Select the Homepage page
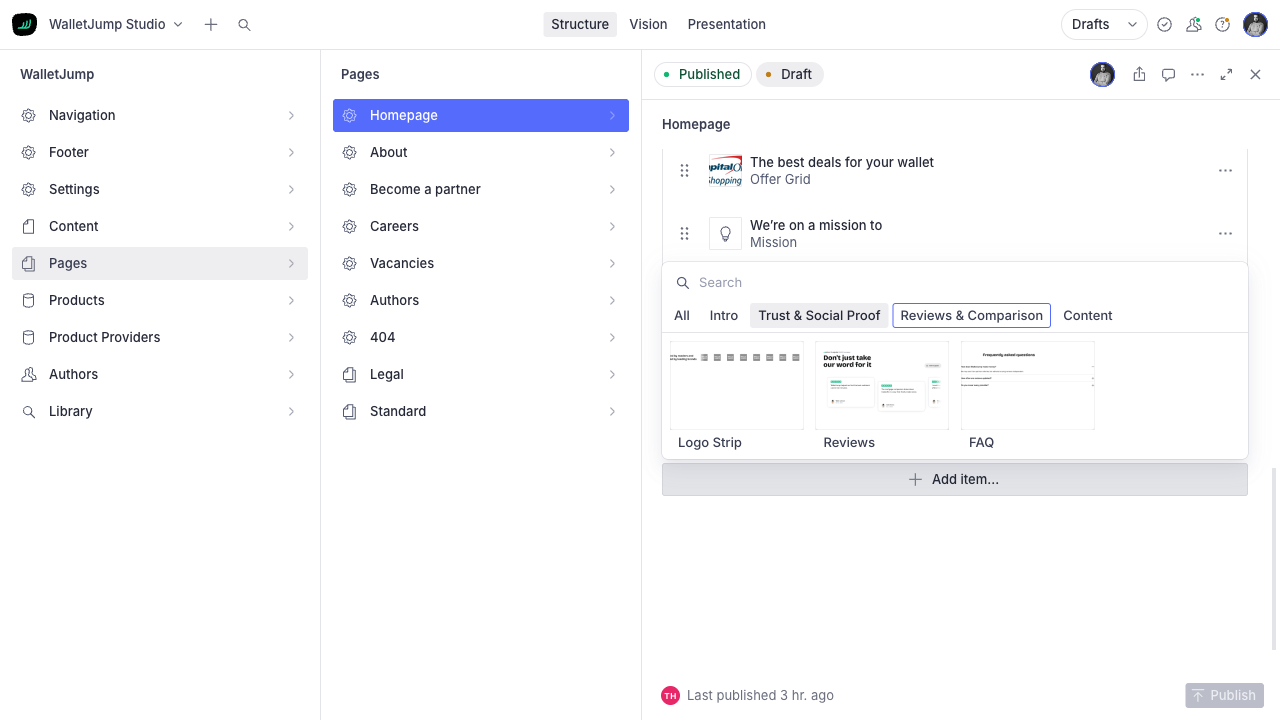This screenshot has width=1280, height=720. coord(481,115)
